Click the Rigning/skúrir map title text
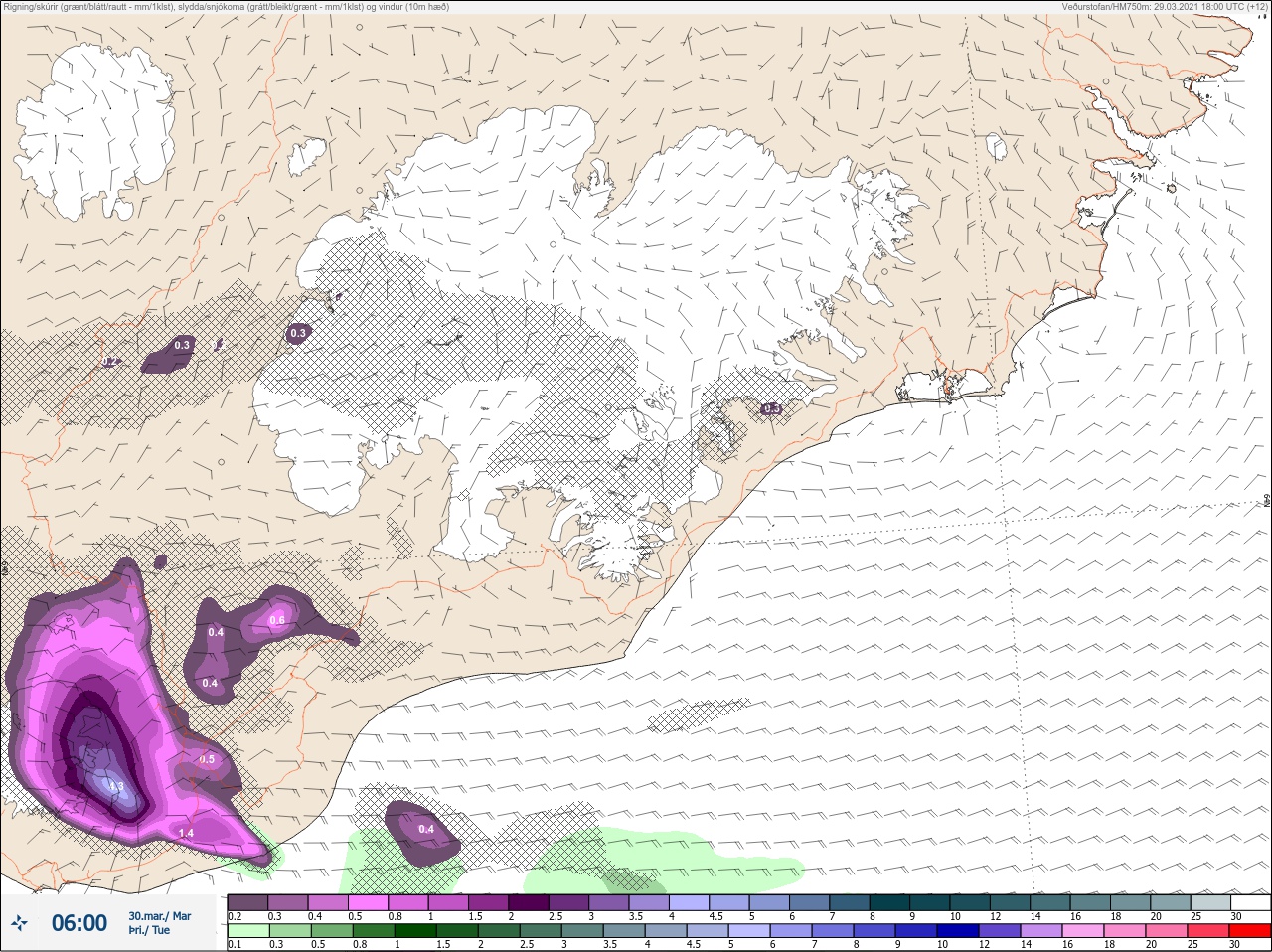1272x952 pixels. point(226,7)
